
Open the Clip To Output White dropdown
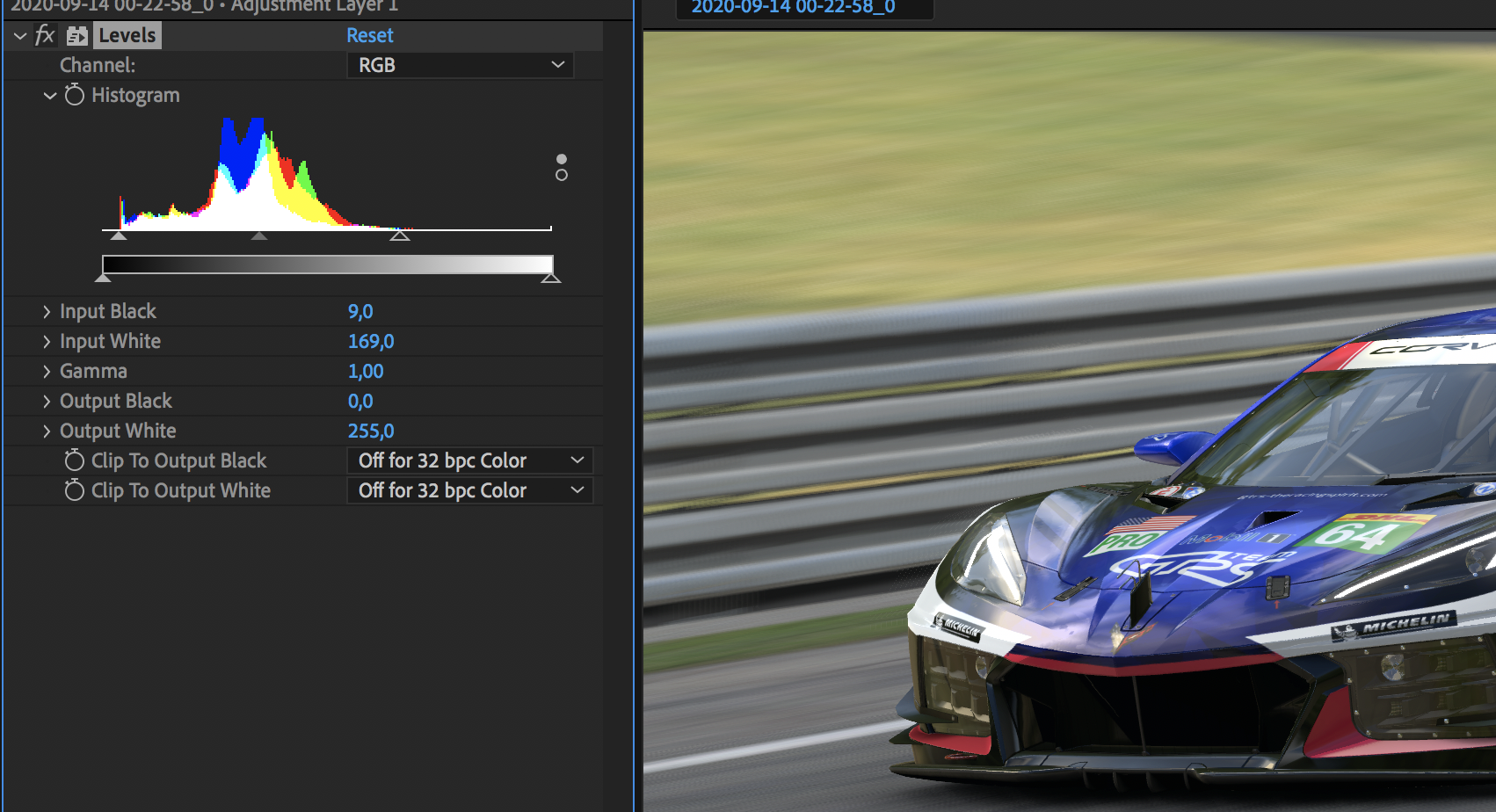click(470, 490)
